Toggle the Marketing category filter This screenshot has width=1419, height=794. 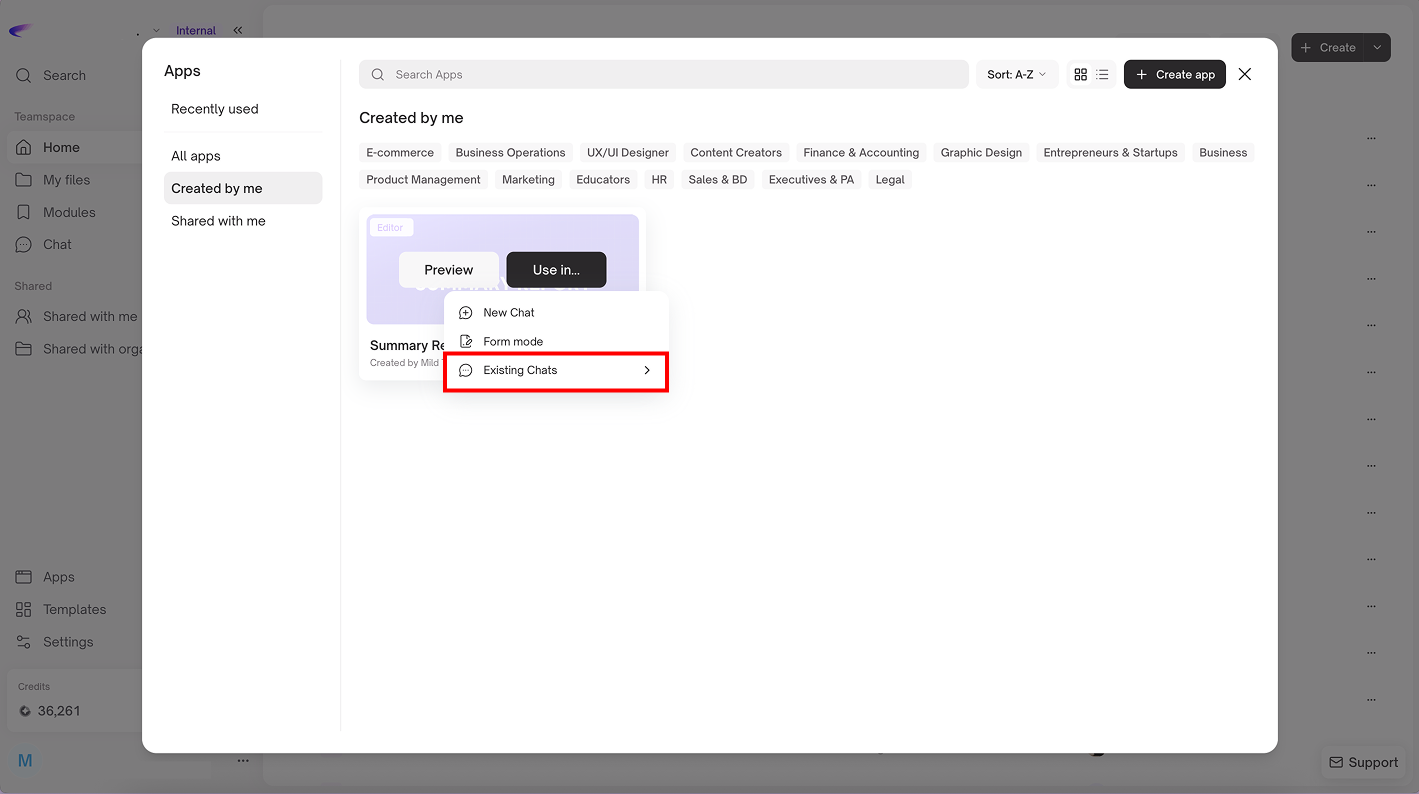pos(528,180)
